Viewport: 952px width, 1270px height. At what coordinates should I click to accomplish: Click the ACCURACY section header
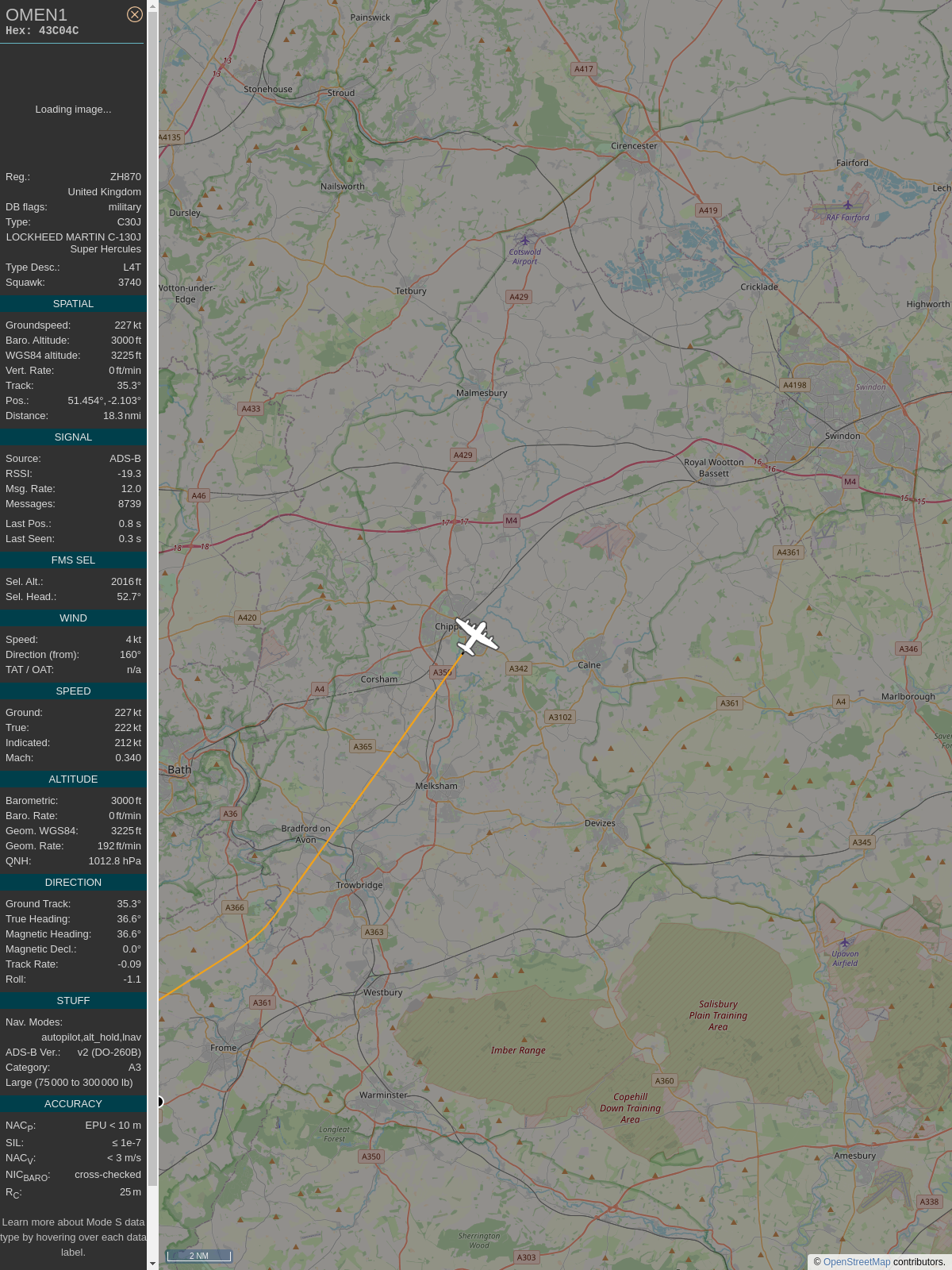(73, 1104)
